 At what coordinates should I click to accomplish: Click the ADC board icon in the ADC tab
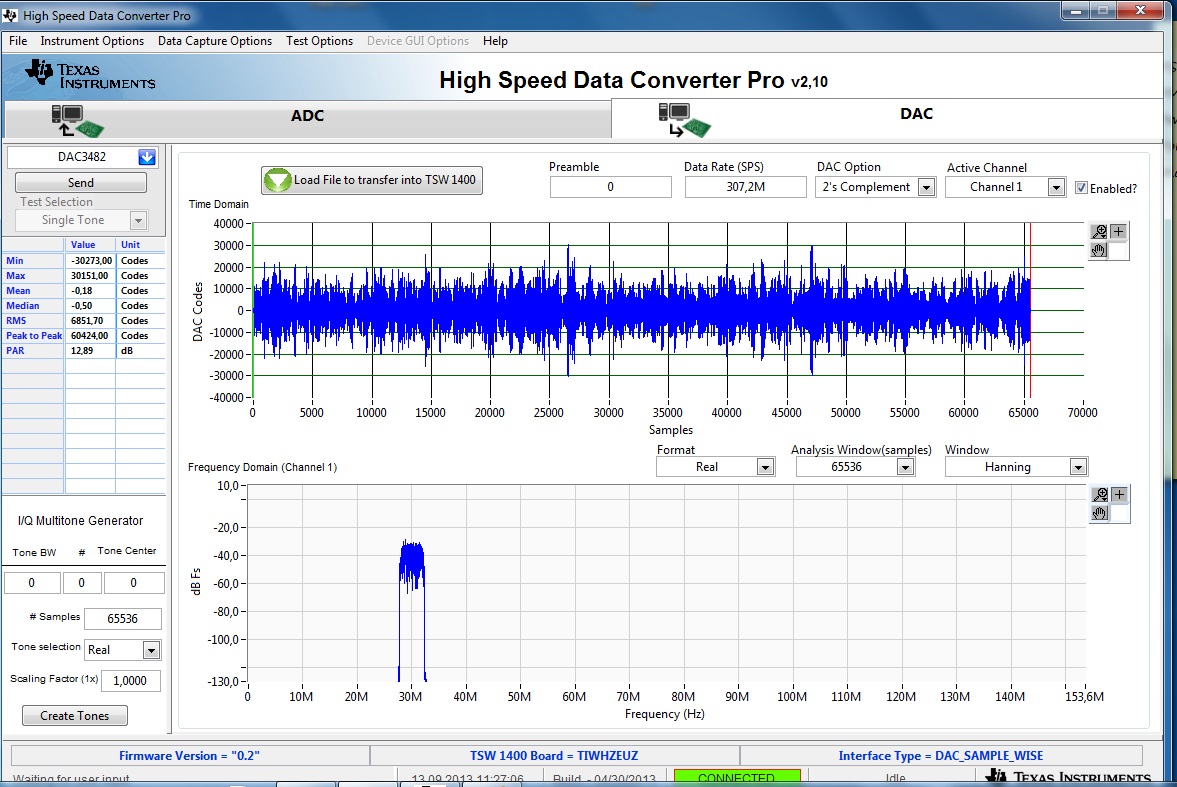pos(75,118)
